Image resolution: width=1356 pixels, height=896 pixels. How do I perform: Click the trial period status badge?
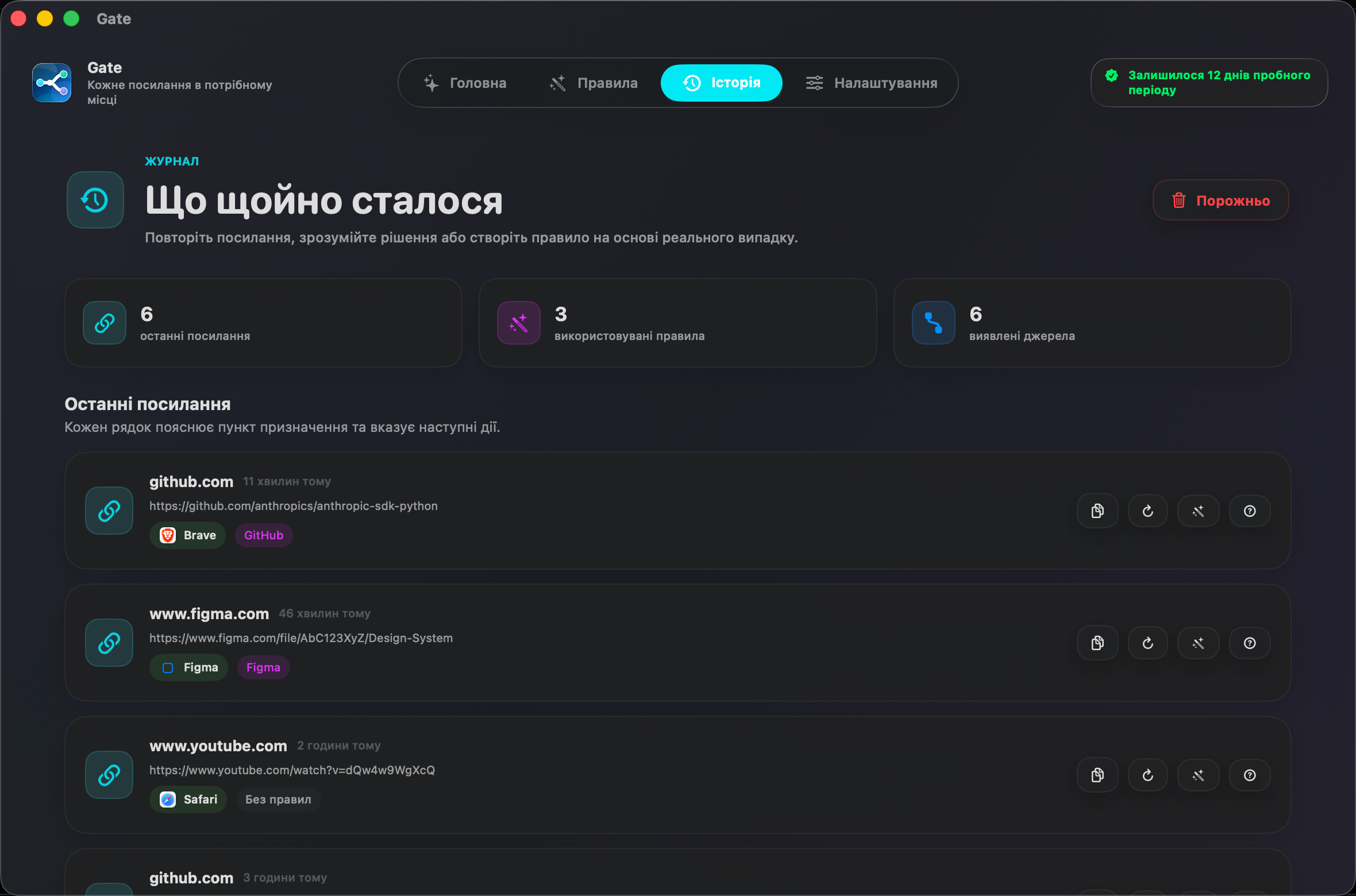pos(1209,83)
